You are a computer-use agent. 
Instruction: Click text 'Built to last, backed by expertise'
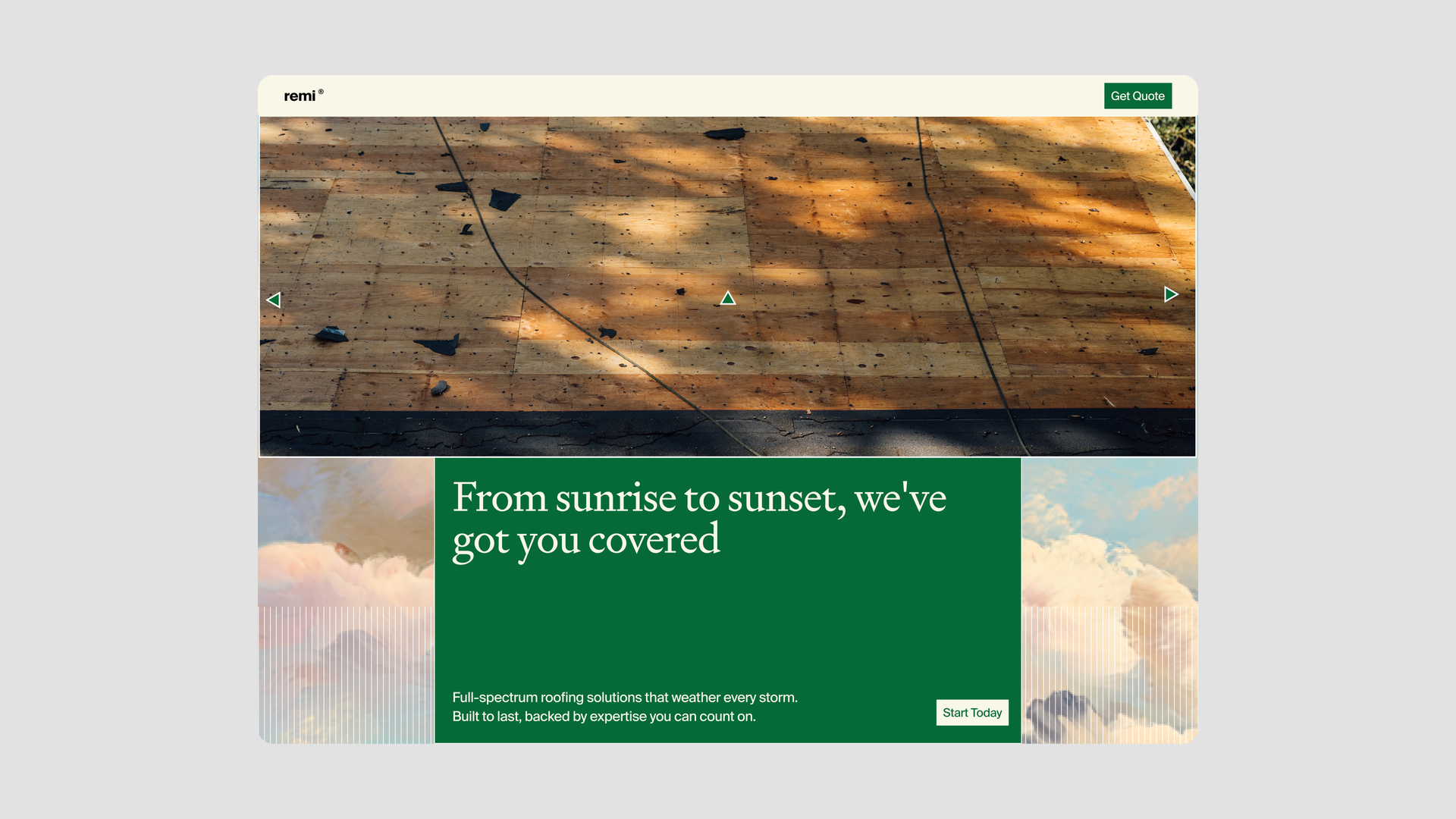pyautogui.click(x=548, y=716)
